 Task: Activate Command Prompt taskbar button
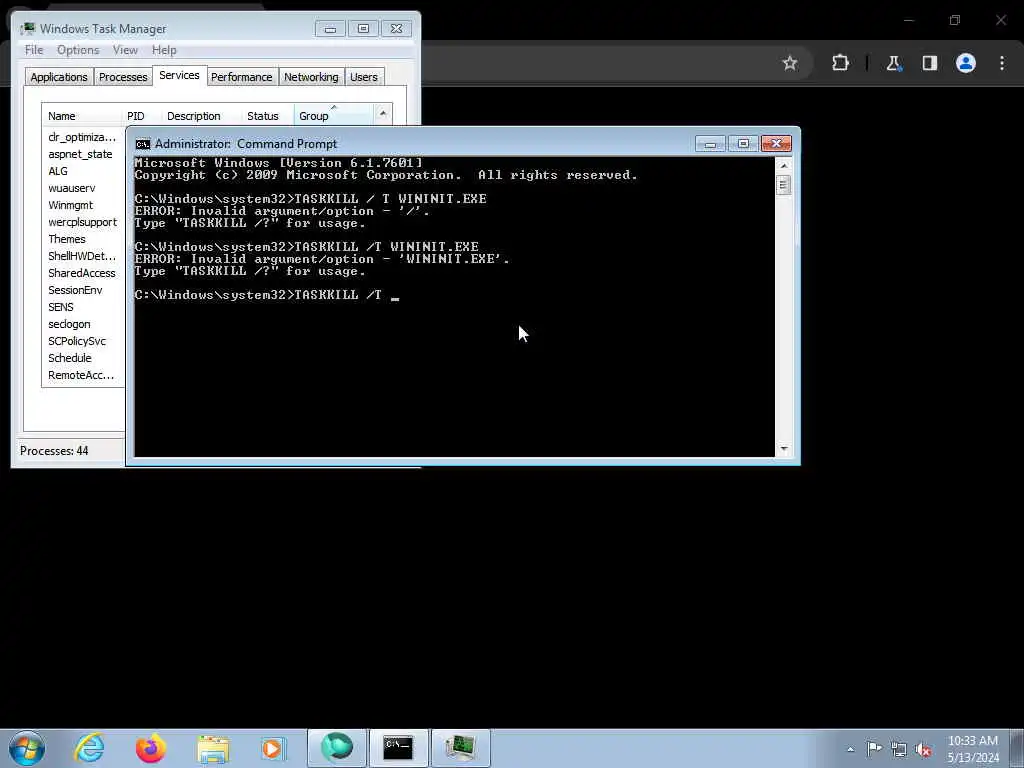tap(398, 748)
